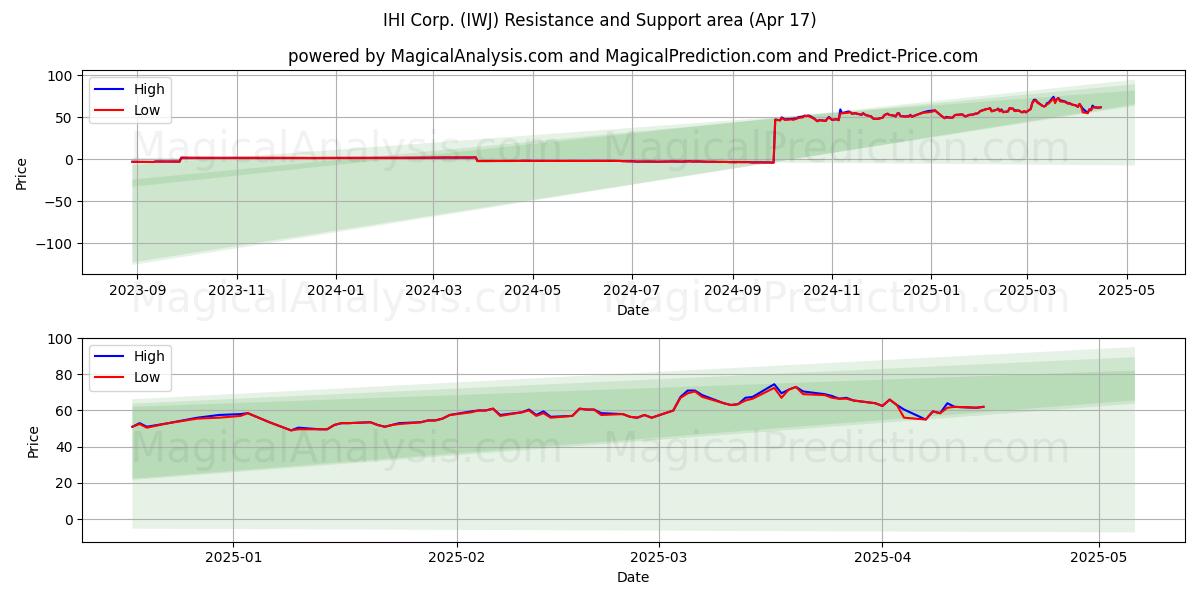Click the '2023-11' tick label on top chart
The width and height of the screenshot is (1200, 600).
(x=237, y=291)
